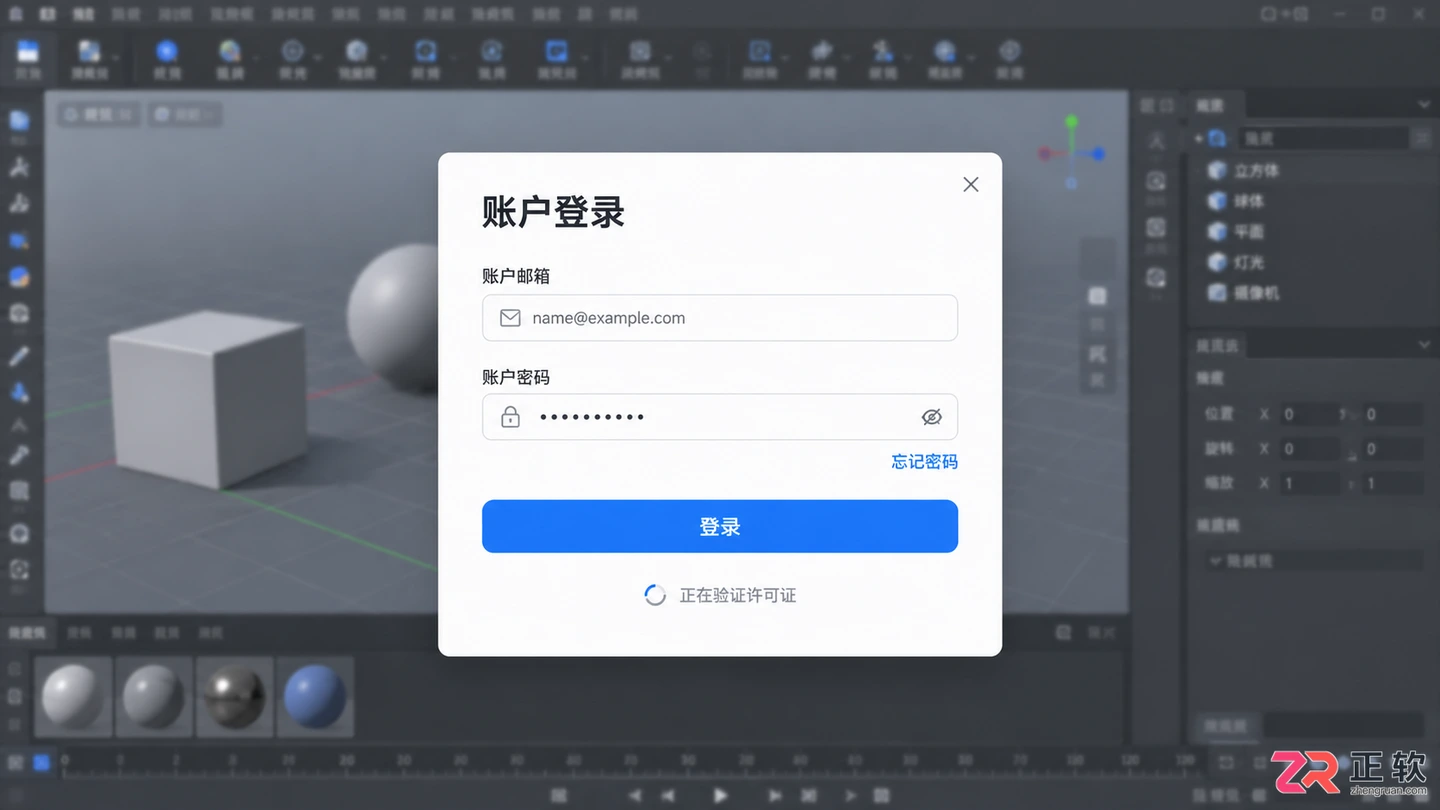Start timeline playback with the play button
The image size is (1440, 810).
pyautogui.click(x=720, y=795)
